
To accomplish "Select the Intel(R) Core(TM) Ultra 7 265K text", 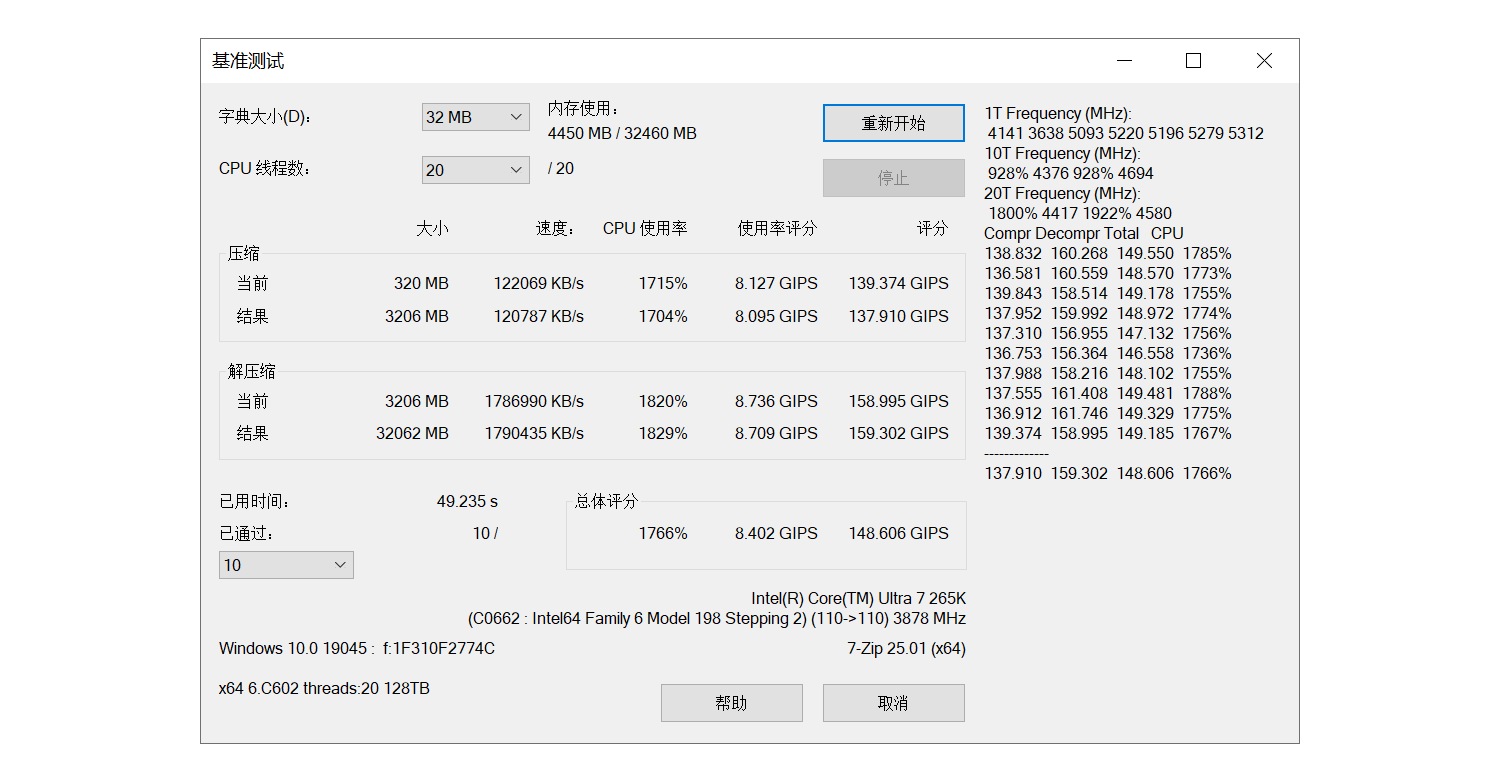I will 859,598.
